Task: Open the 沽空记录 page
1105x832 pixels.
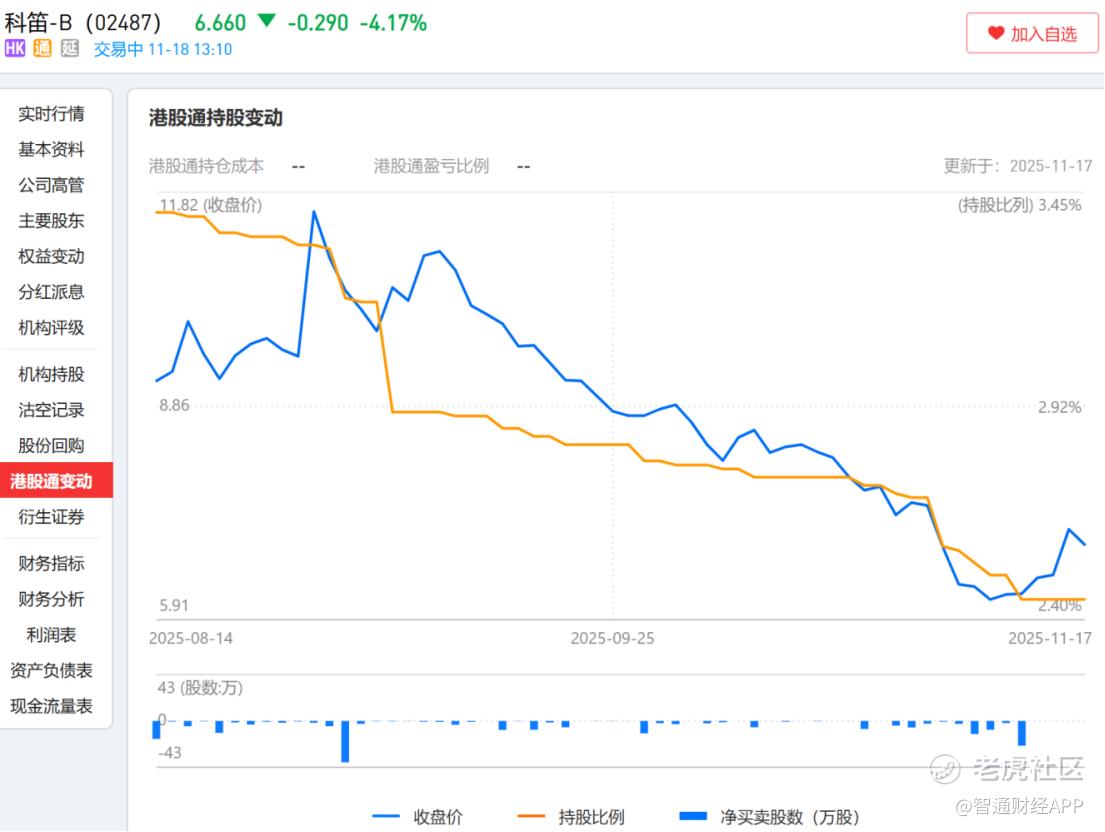Action: (51, 410)
